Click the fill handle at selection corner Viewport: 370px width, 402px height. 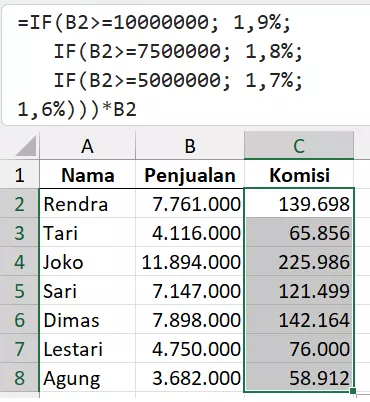tap(353, 391)
